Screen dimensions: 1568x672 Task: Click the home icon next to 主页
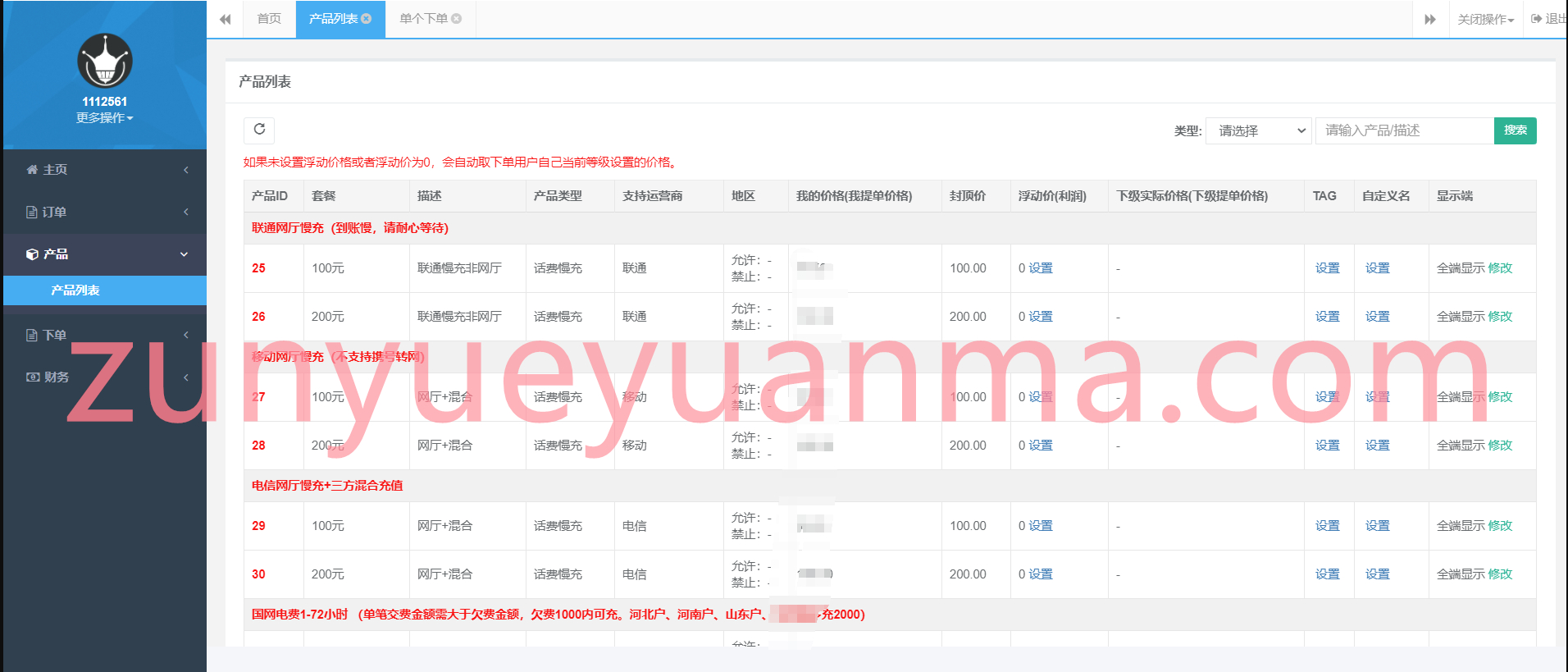coord(32,169)
